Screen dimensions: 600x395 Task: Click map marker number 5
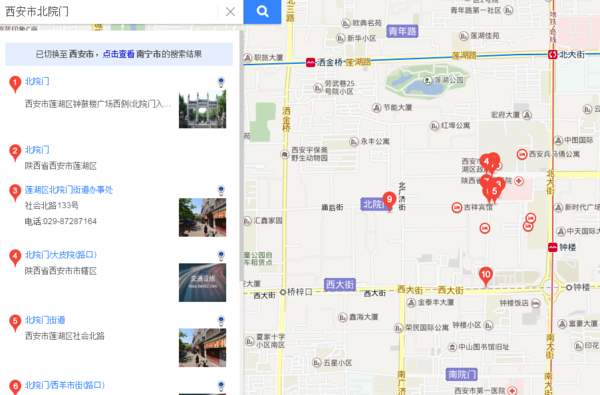(x=494, y=193)
